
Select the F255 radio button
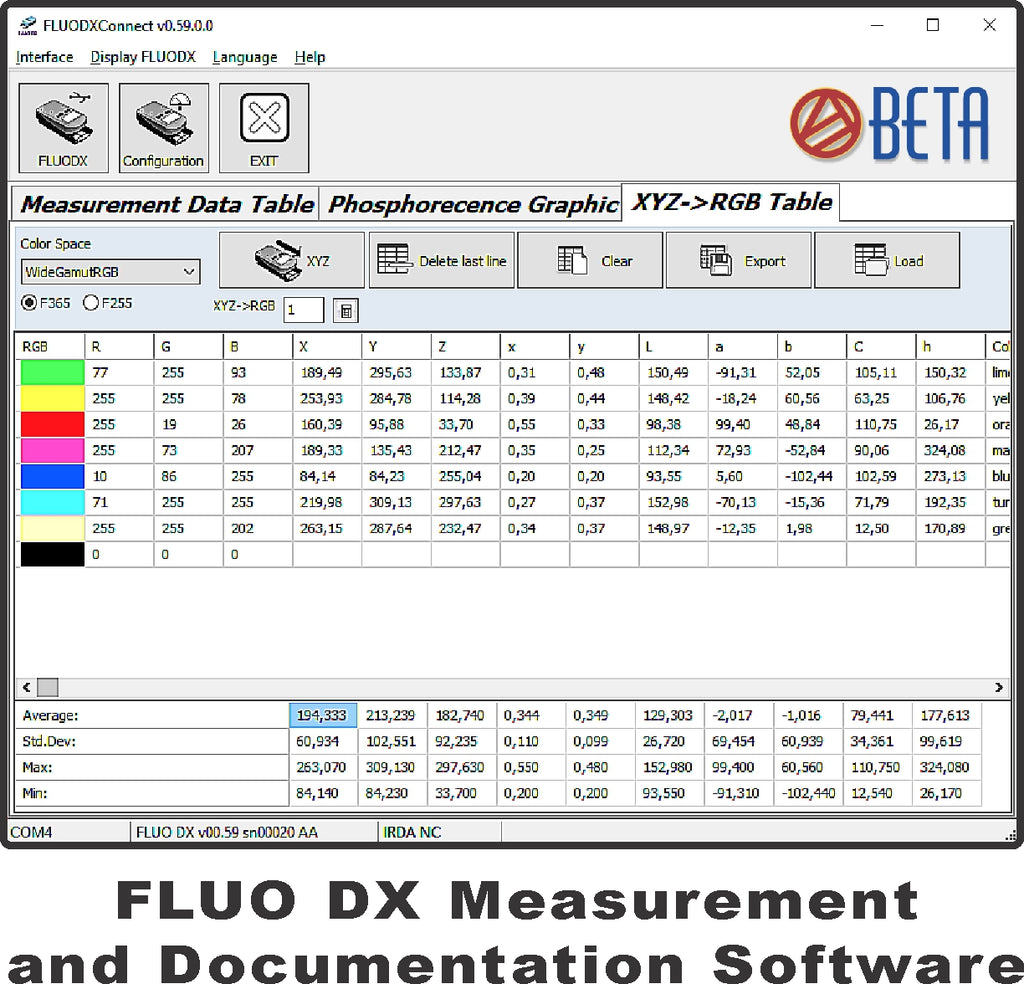coord(91,302)
